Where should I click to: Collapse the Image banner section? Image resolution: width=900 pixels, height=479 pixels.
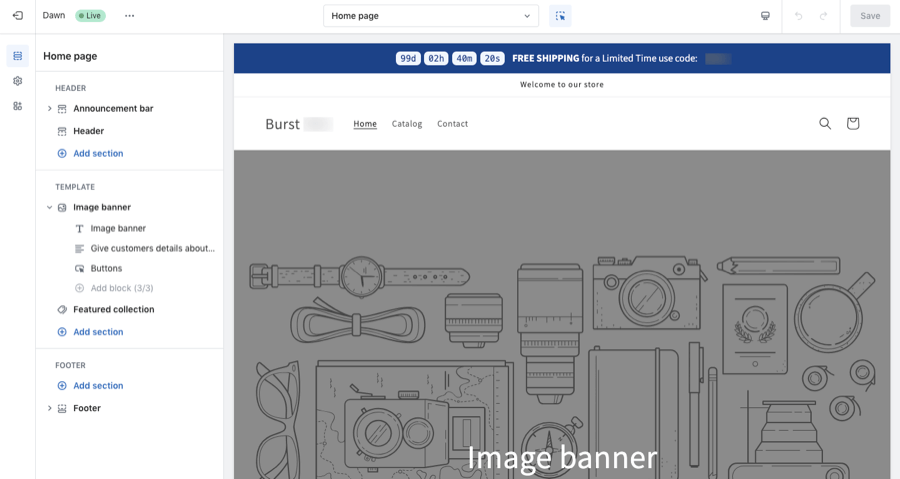(50, 208)
